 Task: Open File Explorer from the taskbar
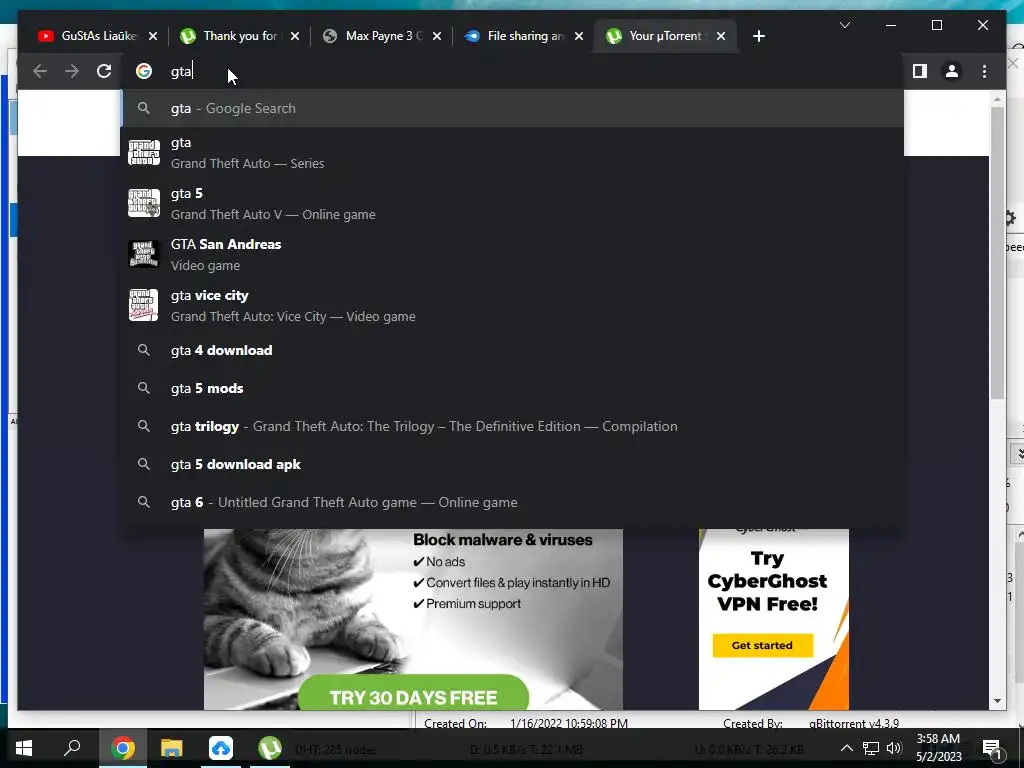click(172, 748)
